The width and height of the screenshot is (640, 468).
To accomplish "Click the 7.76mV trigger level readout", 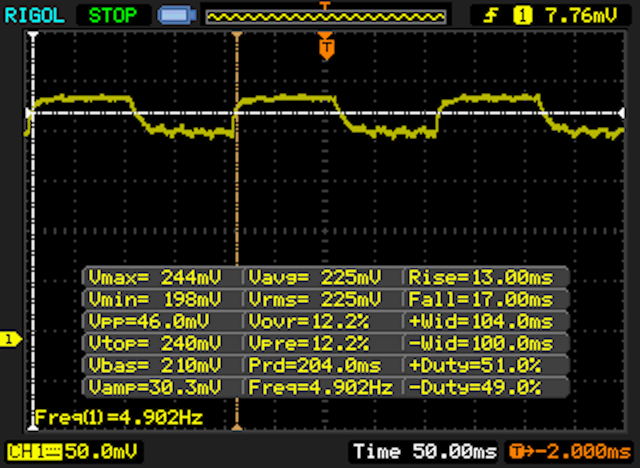I will pyautogui.click(x=581, y=16).
